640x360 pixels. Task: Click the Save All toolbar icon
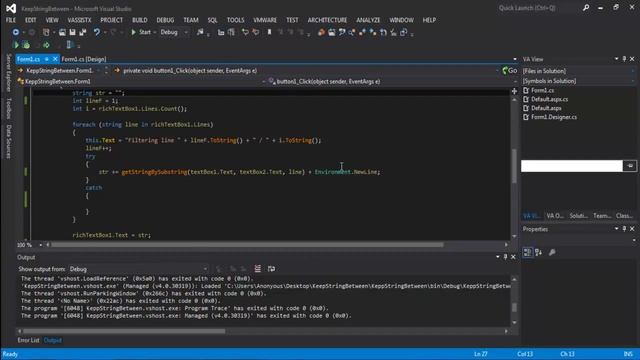click(x=83, y=32)
